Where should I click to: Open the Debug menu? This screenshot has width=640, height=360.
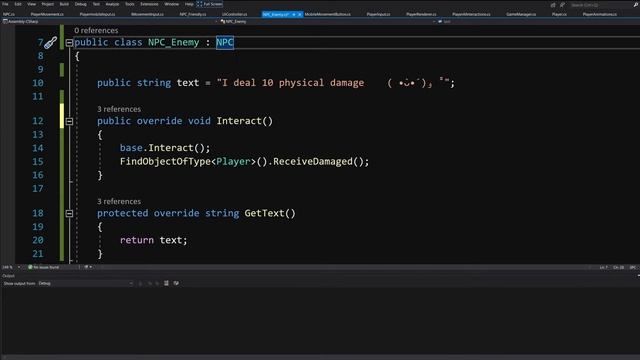tap(80, 4)
